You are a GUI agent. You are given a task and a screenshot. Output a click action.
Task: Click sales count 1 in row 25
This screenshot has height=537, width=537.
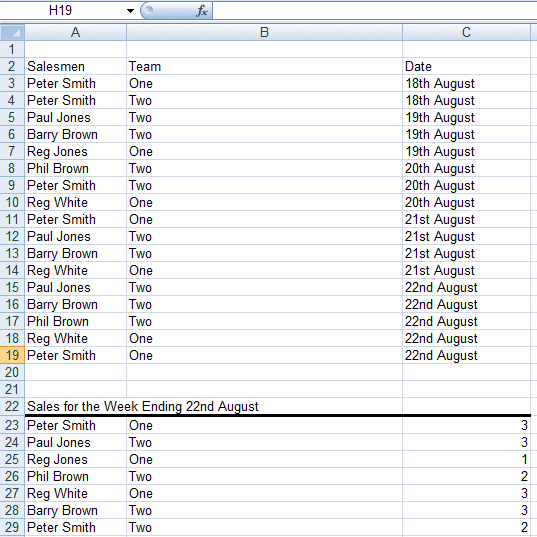[x=466, y=459]
